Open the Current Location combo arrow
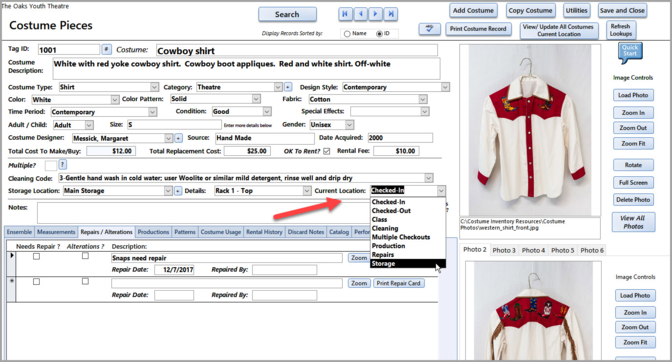This screenshot has width=672, height=362. pos(441,191)
